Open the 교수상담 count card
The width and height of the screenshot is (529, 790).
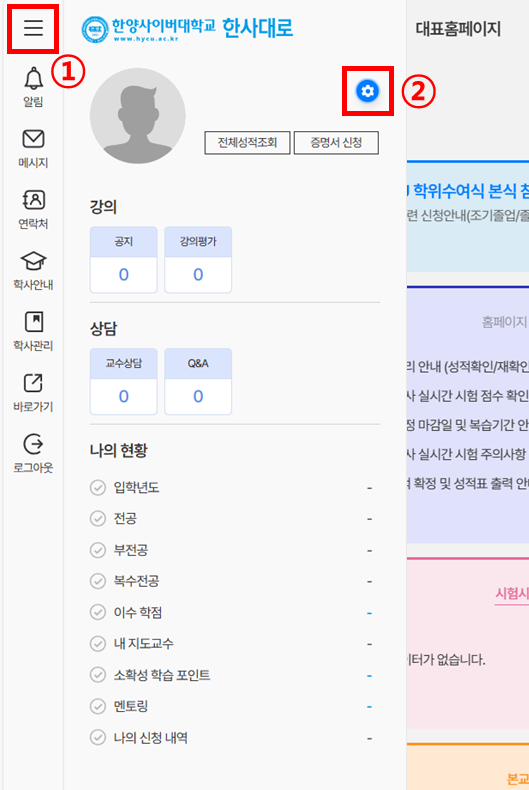123,381
